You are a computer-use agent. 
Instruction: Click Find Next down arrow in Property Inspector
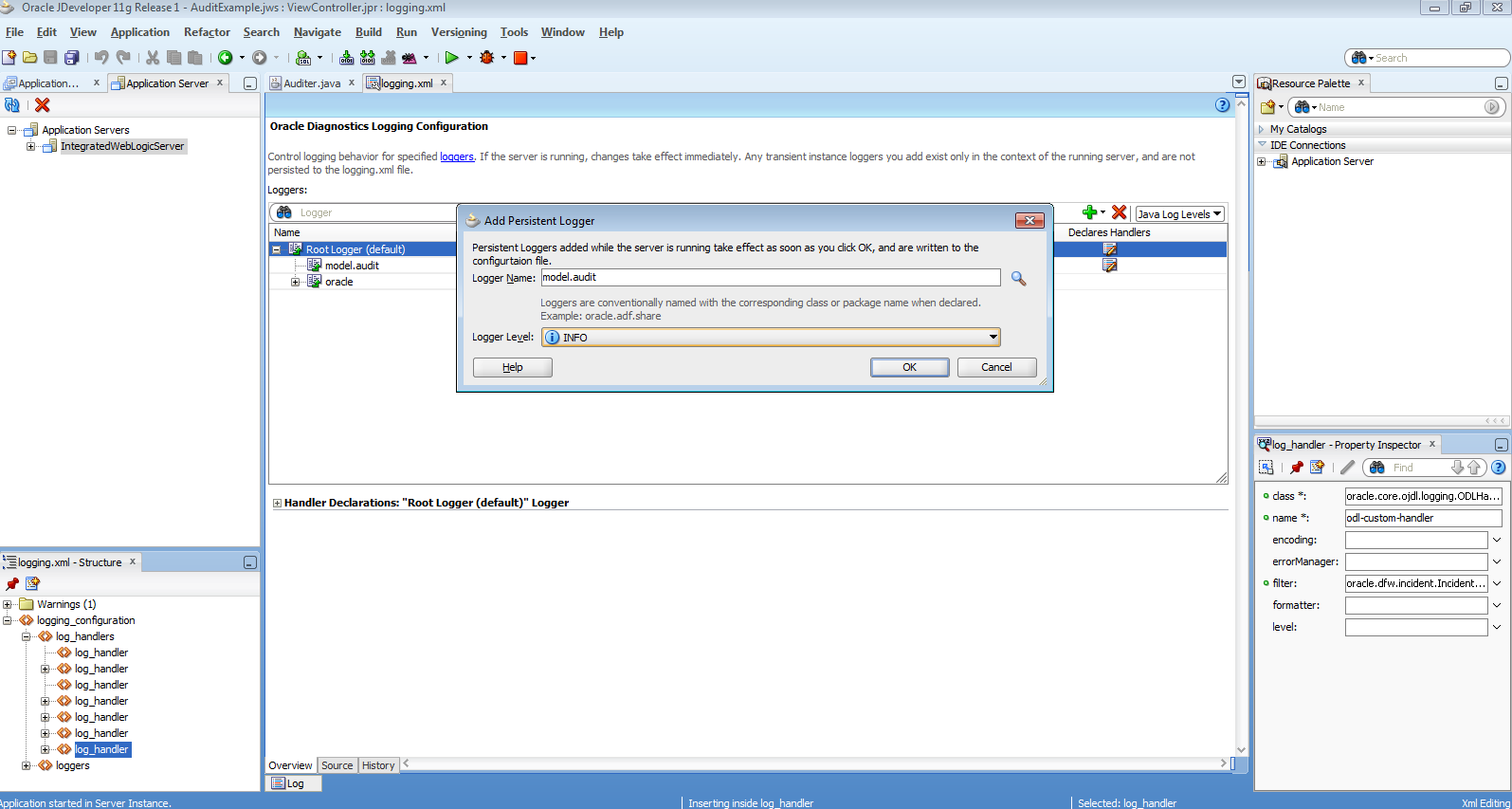point(1458,468)
